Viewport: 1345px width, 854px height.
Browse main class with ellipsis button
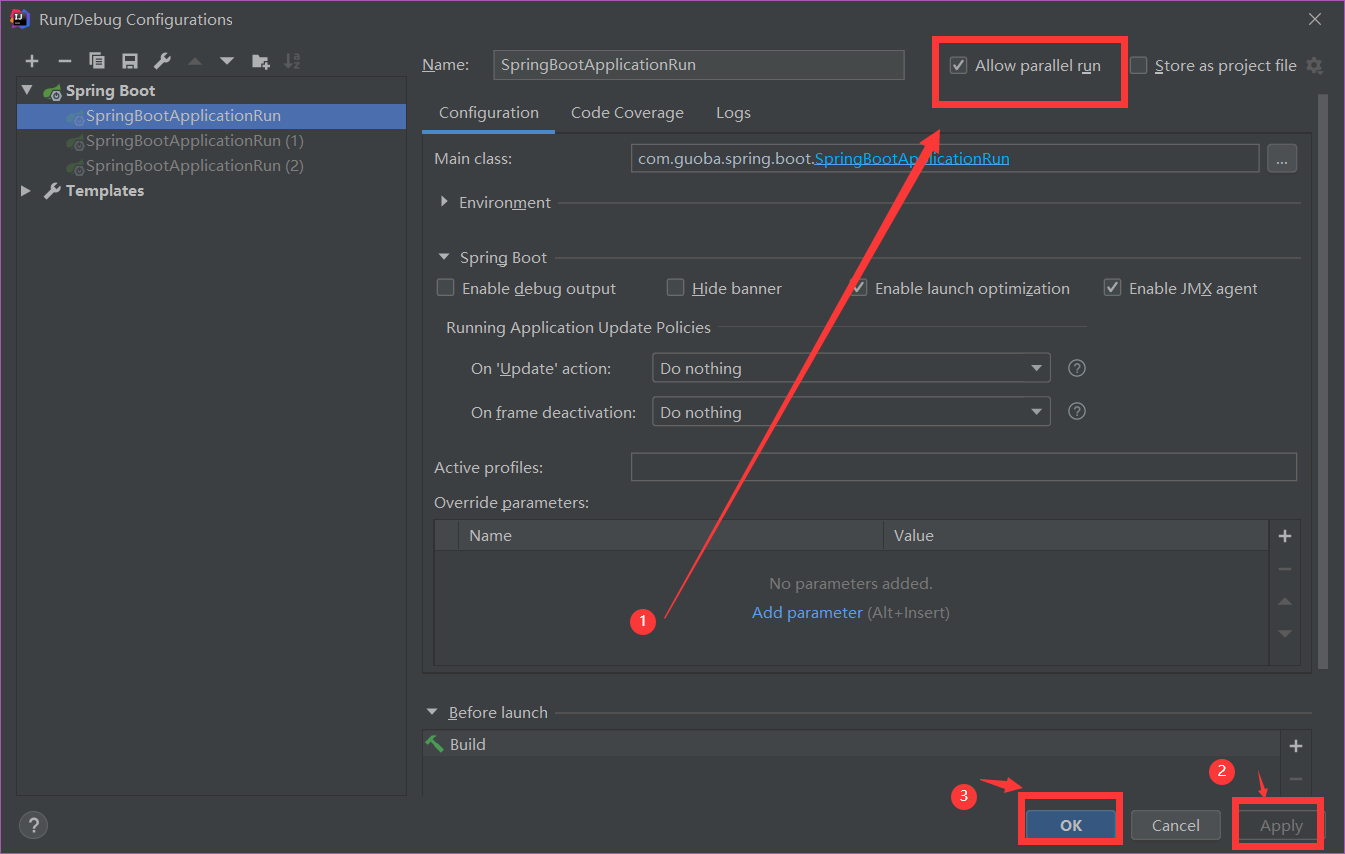coord(1282,159)
